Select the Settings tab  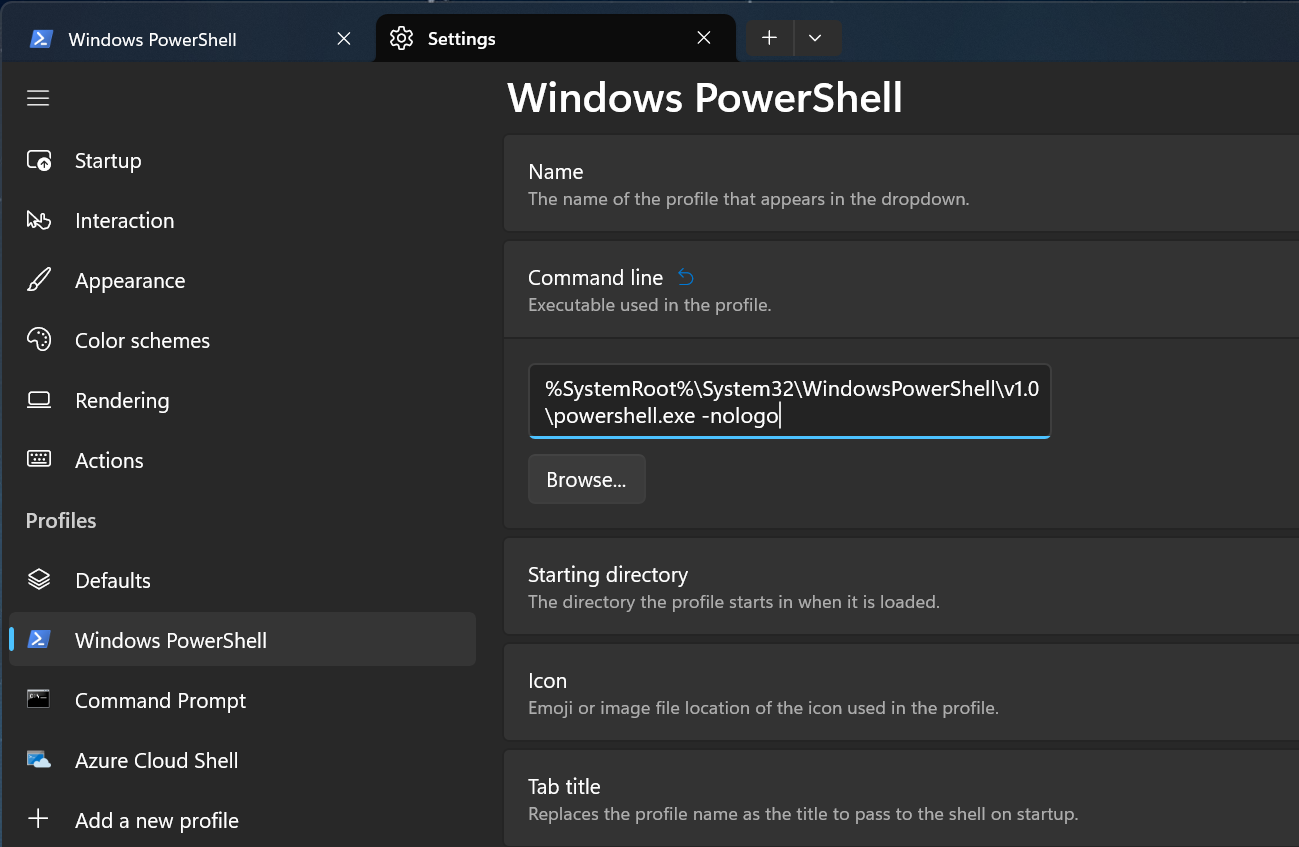462,38
